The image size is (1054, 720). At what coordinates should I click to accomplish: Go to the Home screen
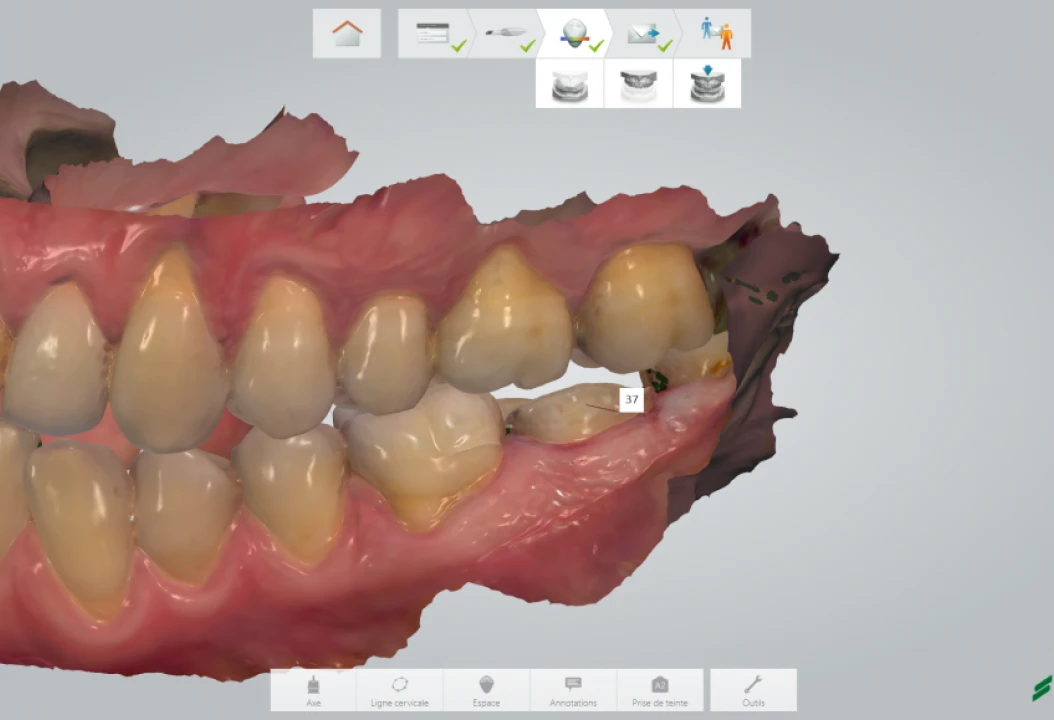[x=347, y=34]
